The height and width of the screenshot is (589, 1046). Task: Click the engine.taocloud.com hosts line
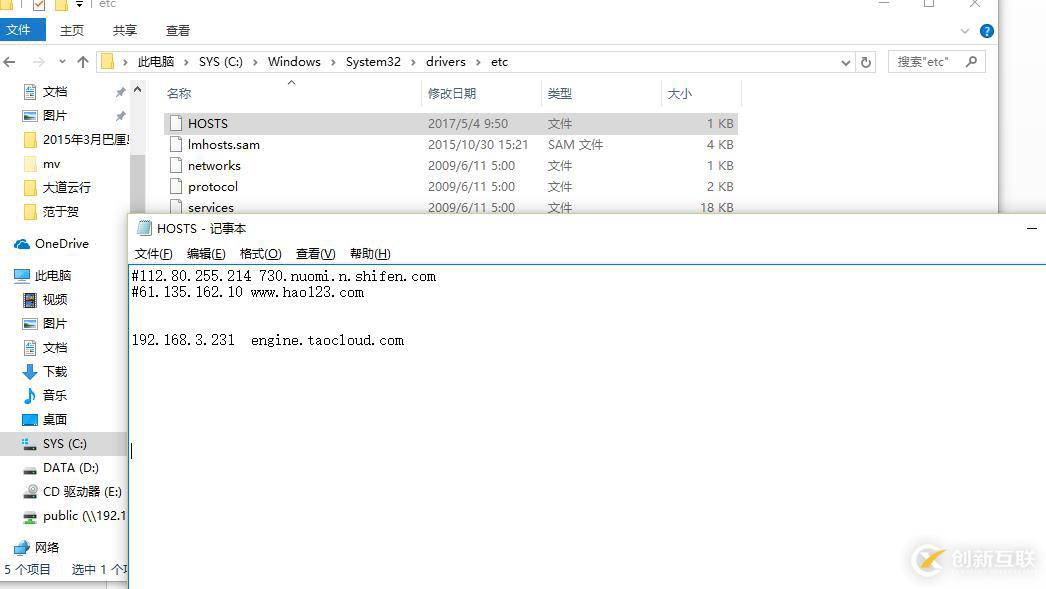pyautogui.click(x=268, y=340)
